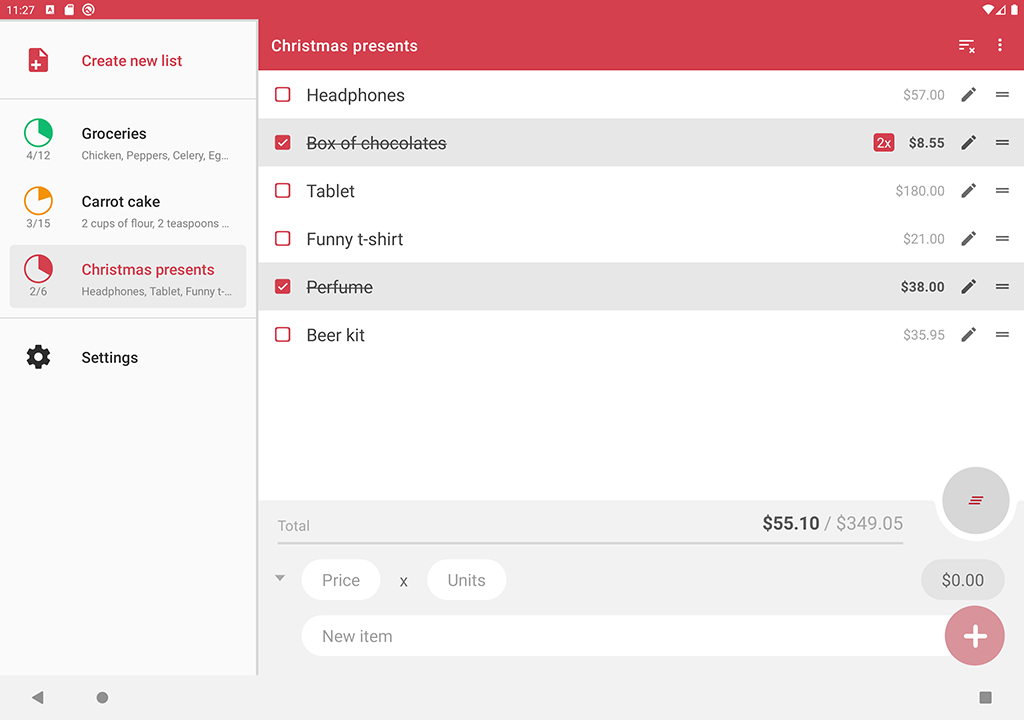Tap the $0.00 total price pill
The width and height of the screenshot is (1024, 720).
tap(961, 580)
